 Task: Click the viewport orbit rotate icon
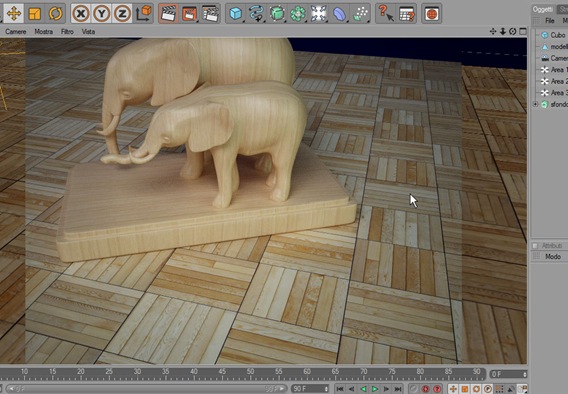click(513, 32)
